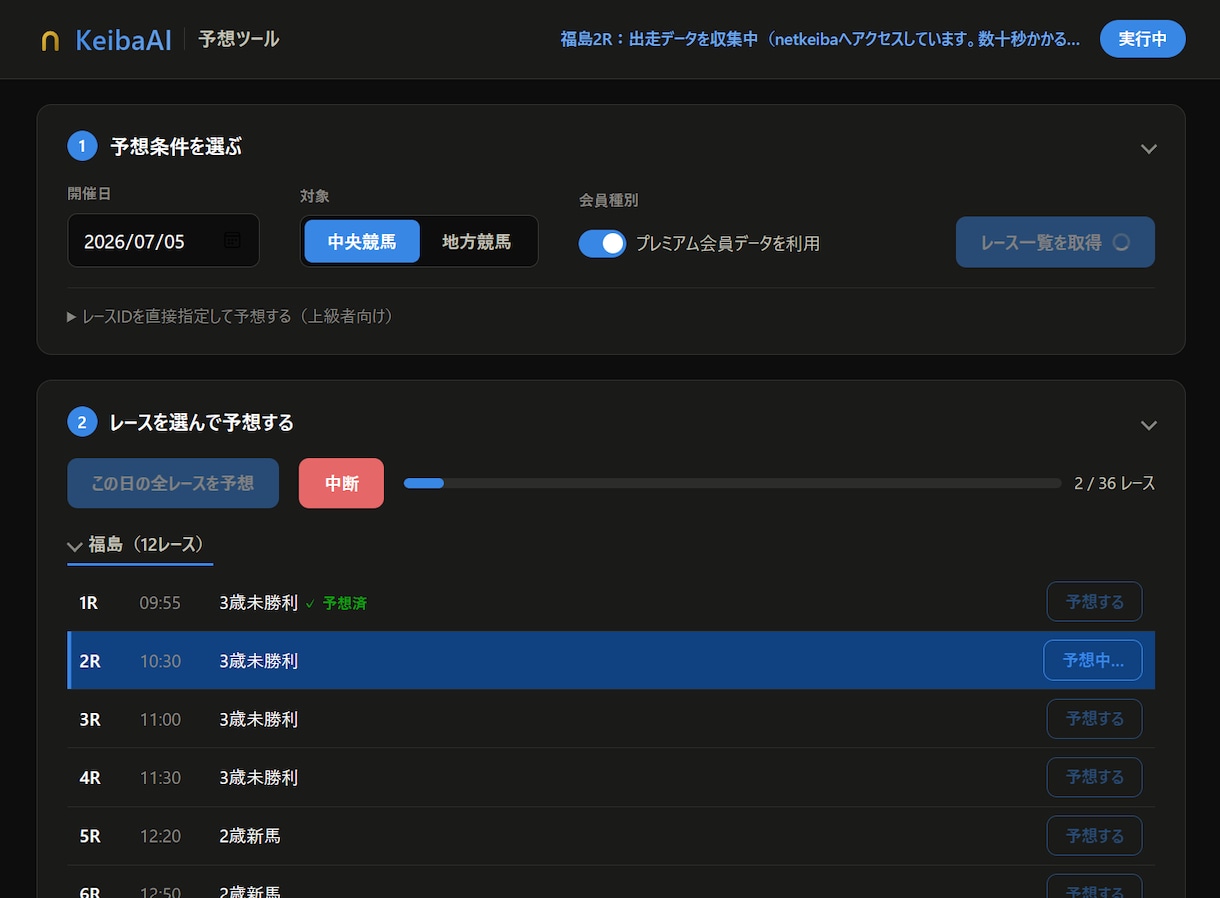Select the 中央競馬 option
Screen dimensions: 1220x898
362,241
